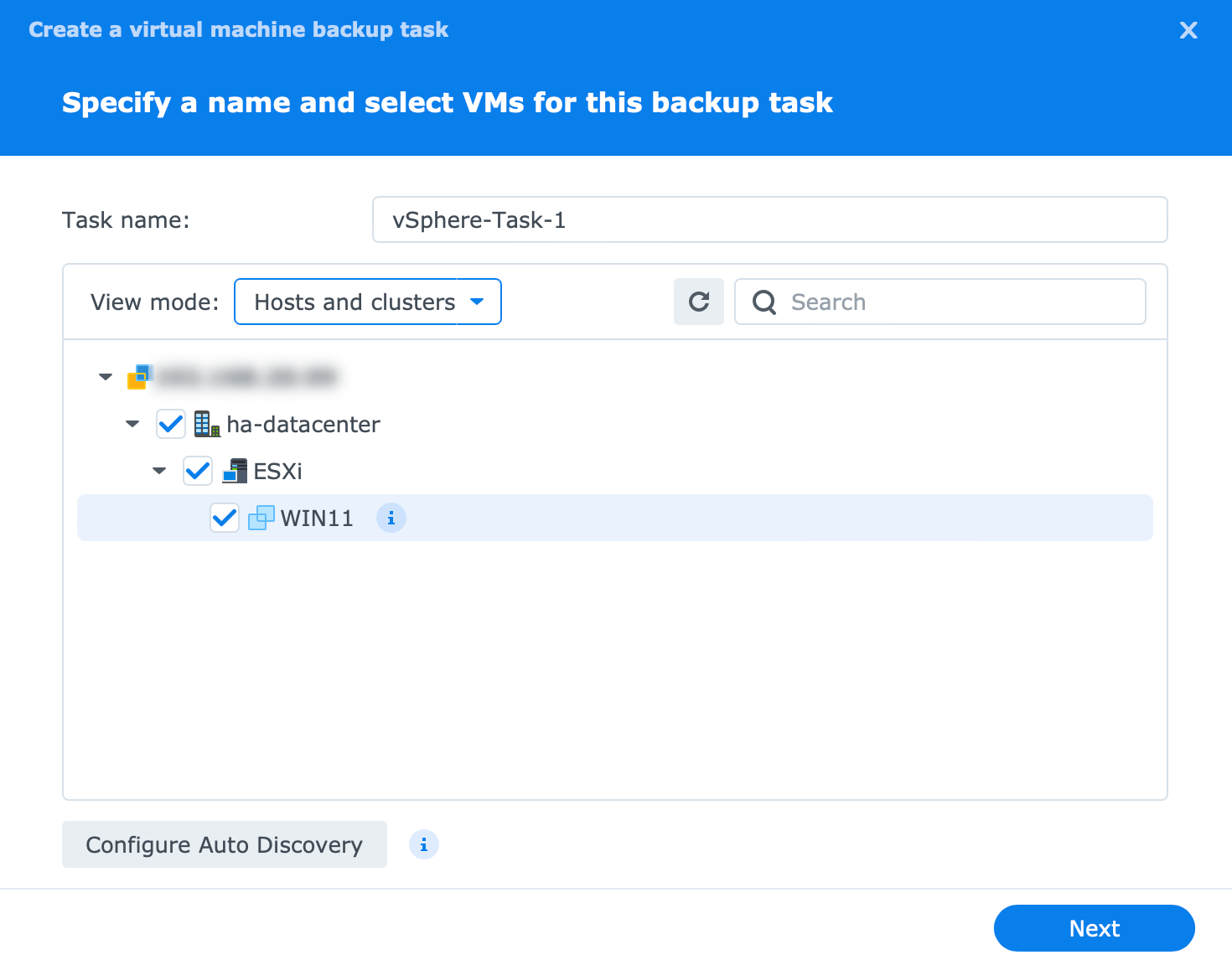Image resolution: width=1232 pixels, height=965 pixels.
Task: Click the blurred server root icon
Action: tap(140, 377)
